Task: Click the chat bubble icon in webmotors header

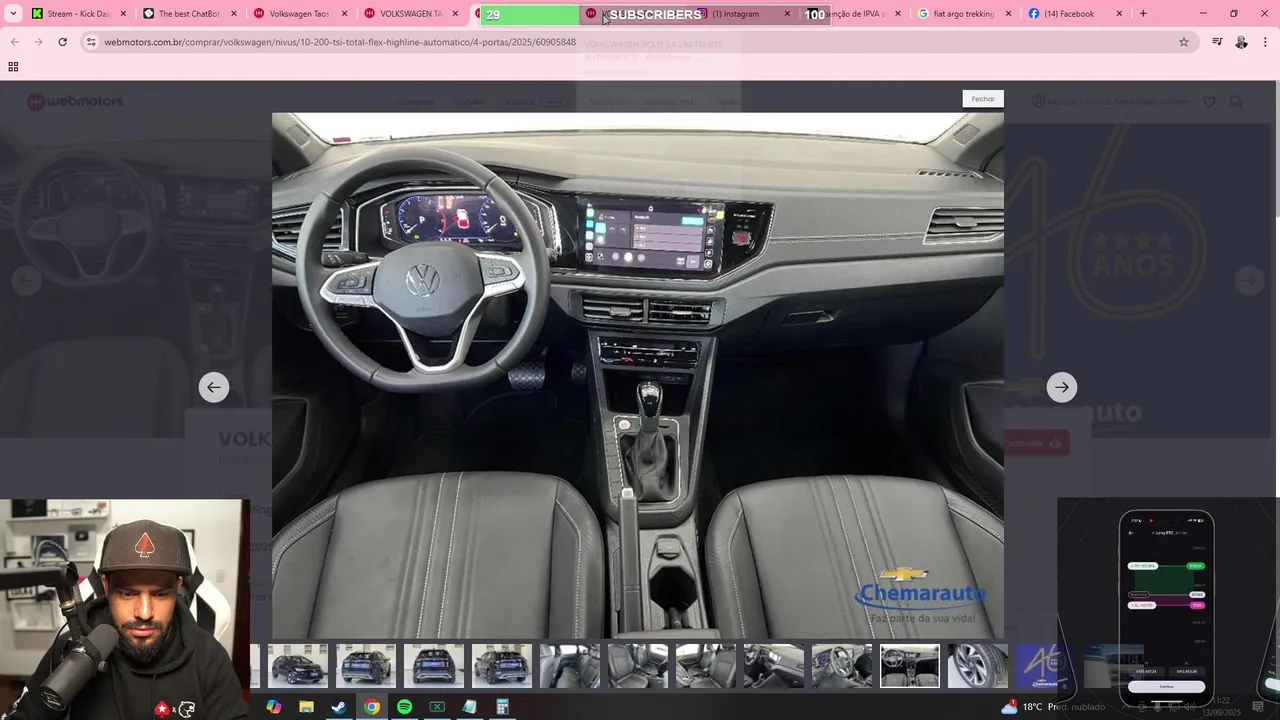Action: tap(1236, 101)
